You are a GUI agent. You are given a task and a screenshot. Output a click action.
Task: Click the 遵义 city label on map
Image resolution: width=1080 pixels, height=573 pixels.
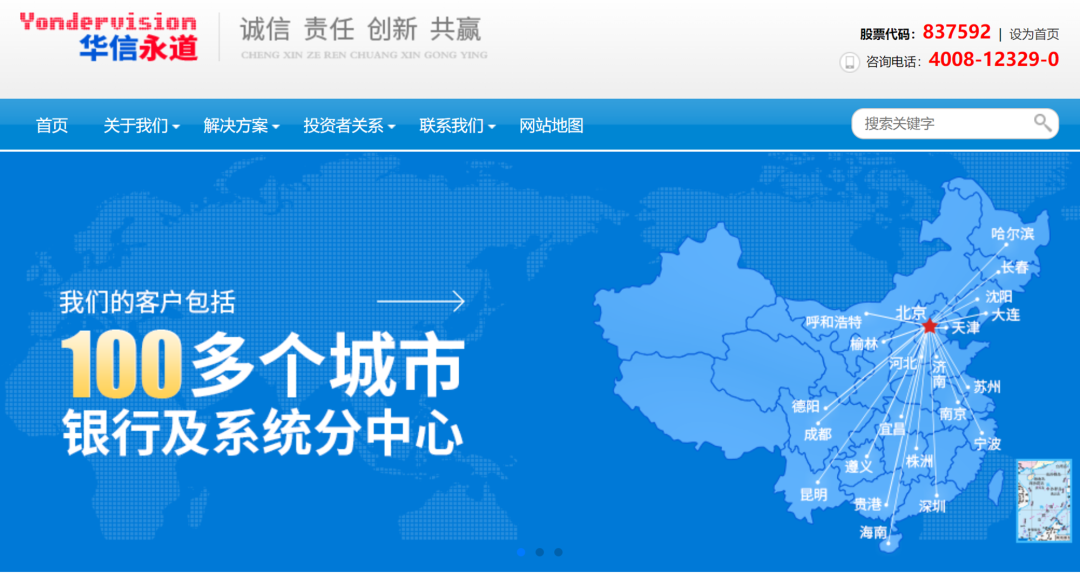(x=859, y=466)
